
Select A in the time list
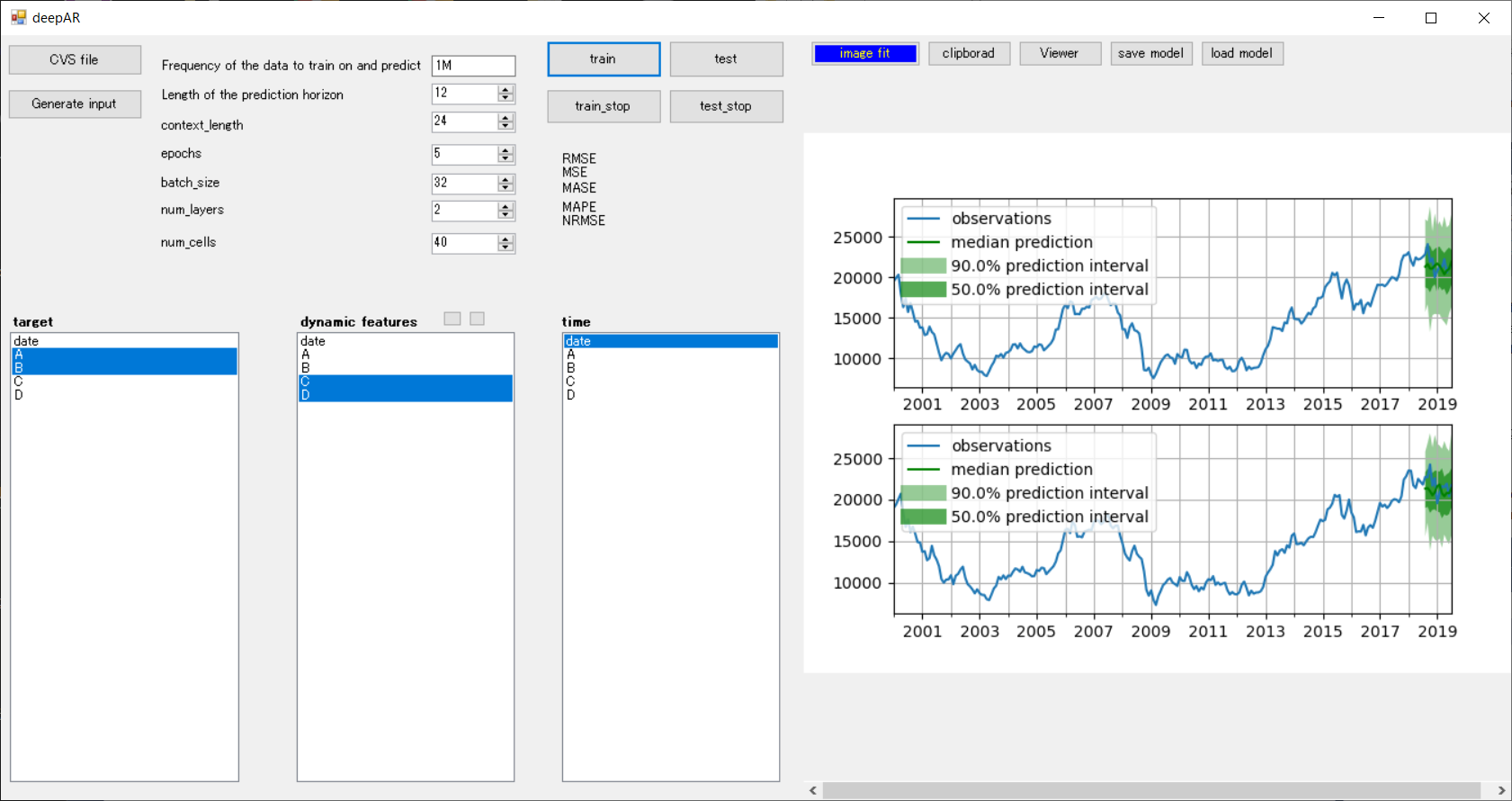coord(671,355)
